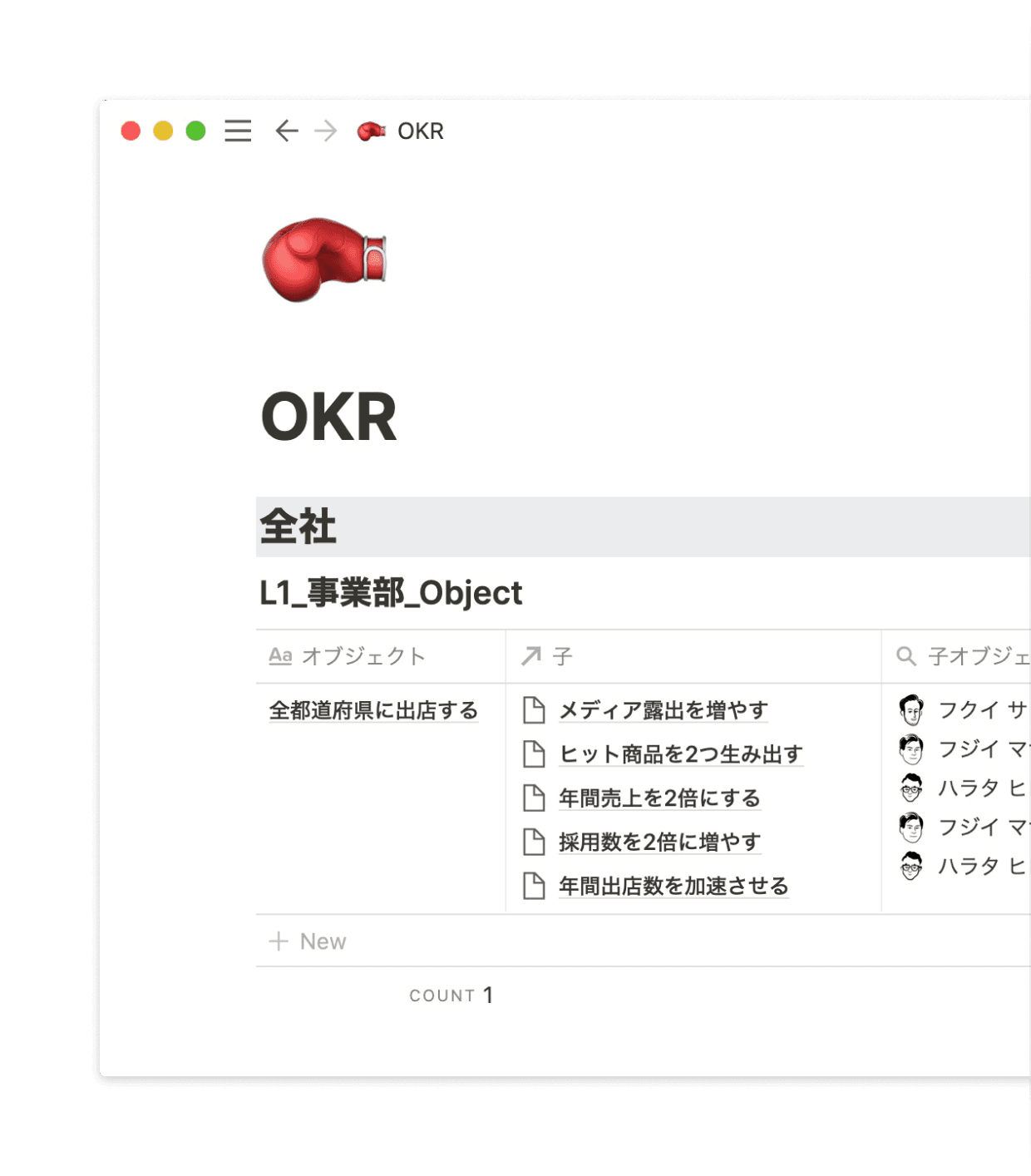
Task: Open the L1_事業部_Object database title
Action: [x=391, y=593]
